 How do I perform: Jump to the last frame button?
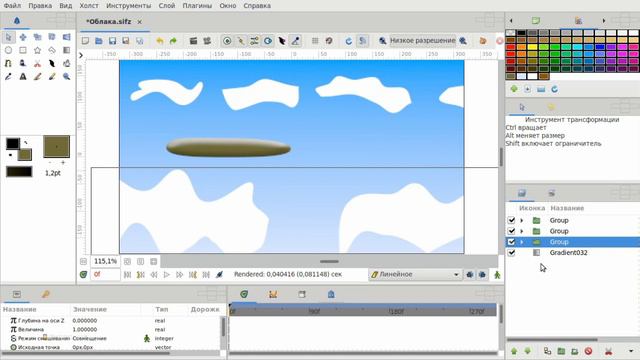(206, 275)
